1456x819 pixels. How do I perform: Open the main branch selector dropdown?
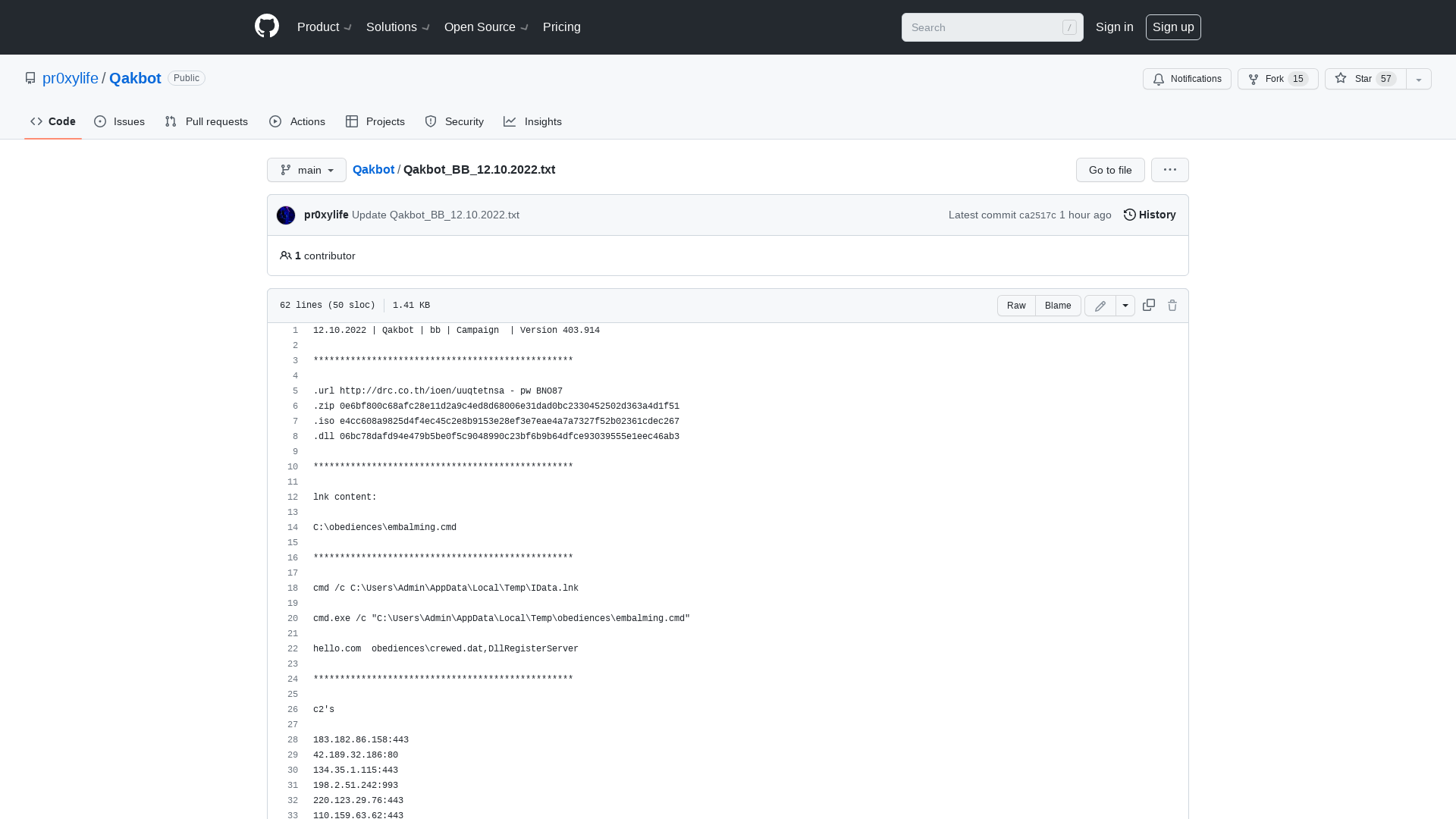coord(306,170)
